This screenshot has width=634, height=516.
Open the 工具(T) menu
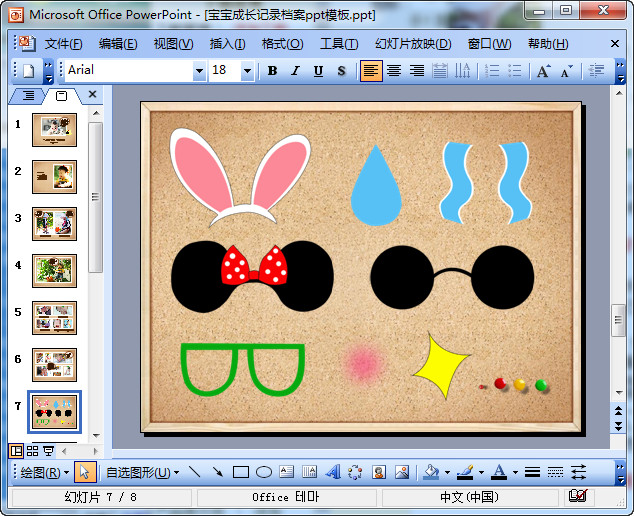[339, 44]
